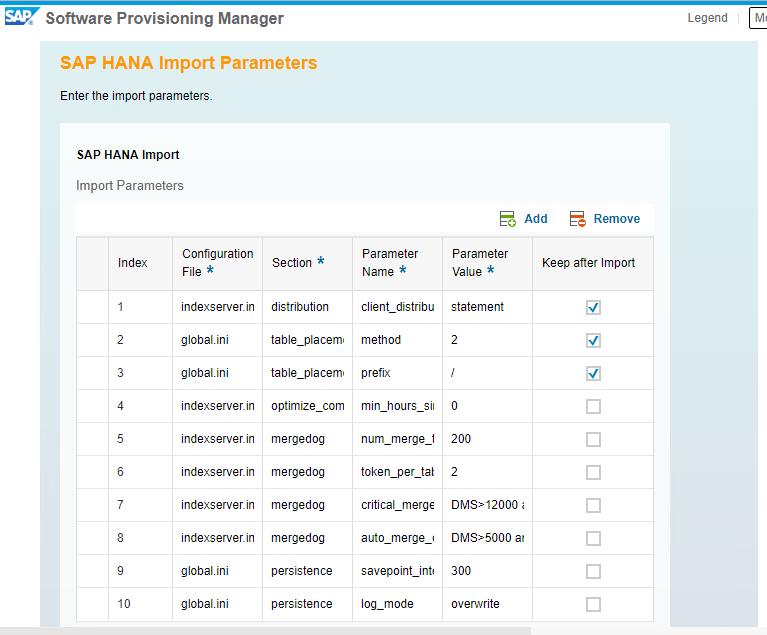Uncheck Keep after Import for row 1
This screenshot has width=767, height=635.
593,307
